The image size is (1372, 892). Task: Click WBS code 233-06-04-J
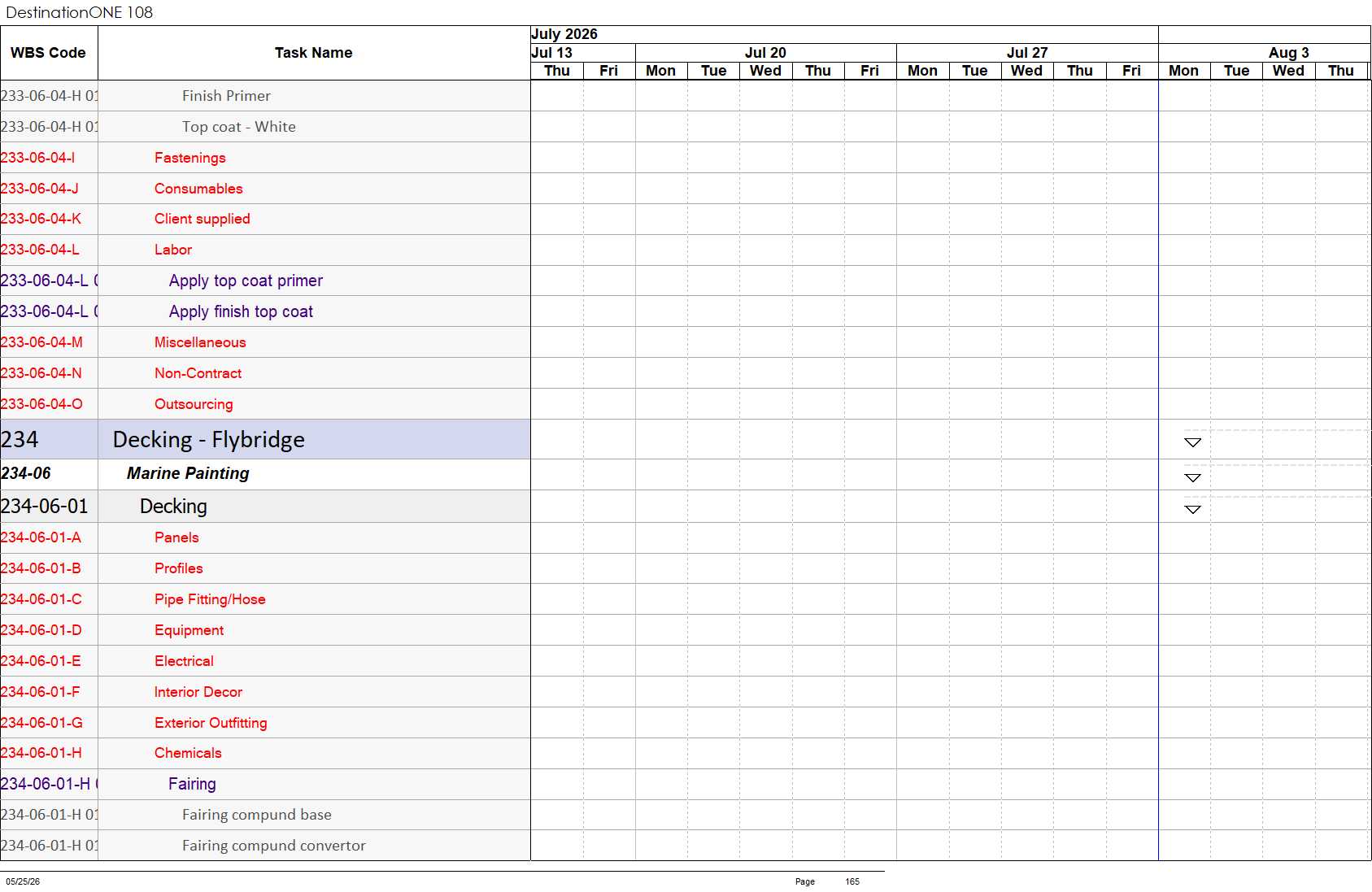click(40, 189)
